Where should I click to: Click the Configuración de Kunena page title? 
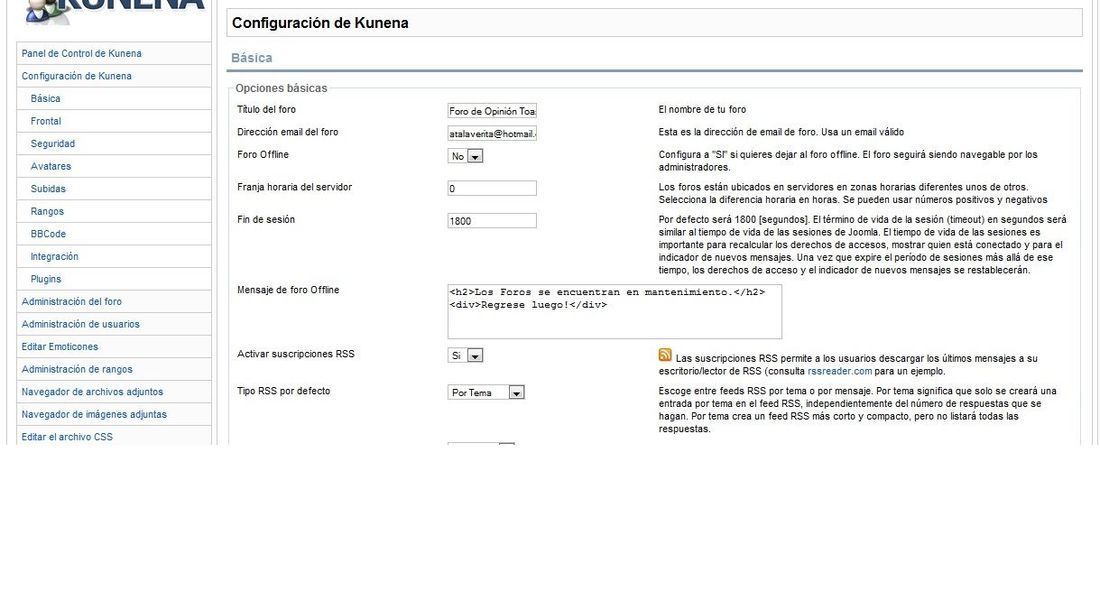click(x=320, y=22)
